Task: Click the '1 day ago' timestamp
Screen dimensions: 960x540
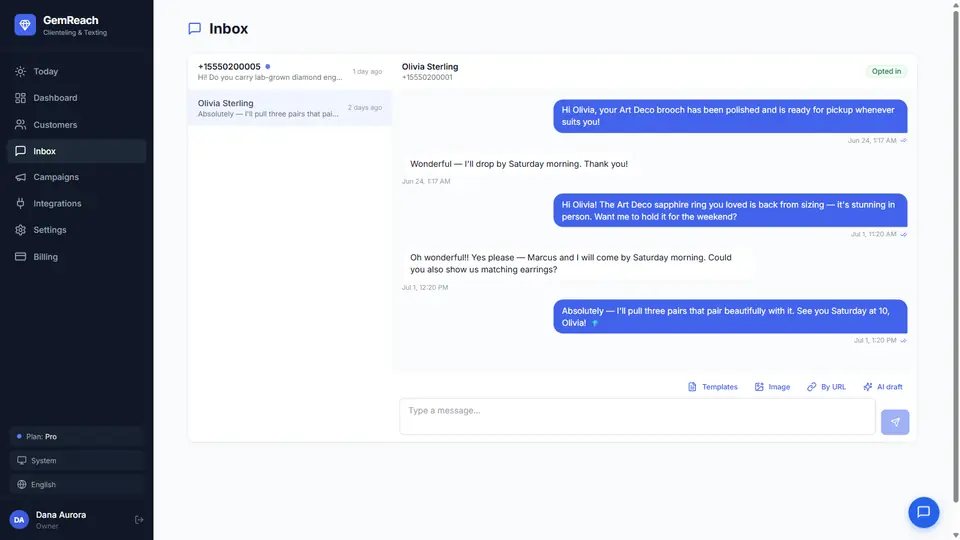Action: [x=367, y=72]
